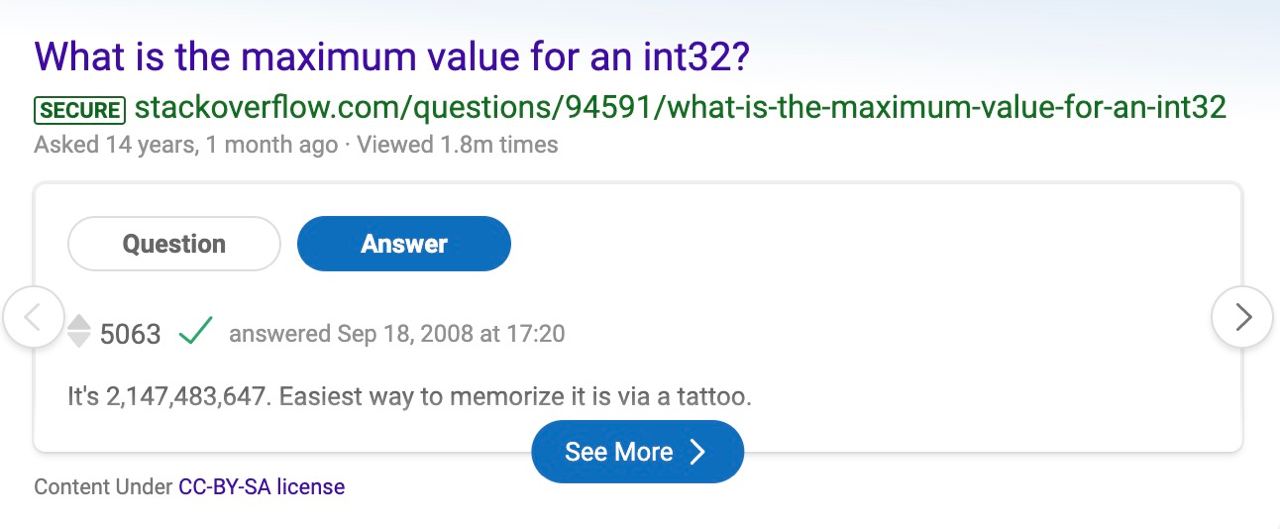Click the upvote arrow beside 5063

coord(79,323)
